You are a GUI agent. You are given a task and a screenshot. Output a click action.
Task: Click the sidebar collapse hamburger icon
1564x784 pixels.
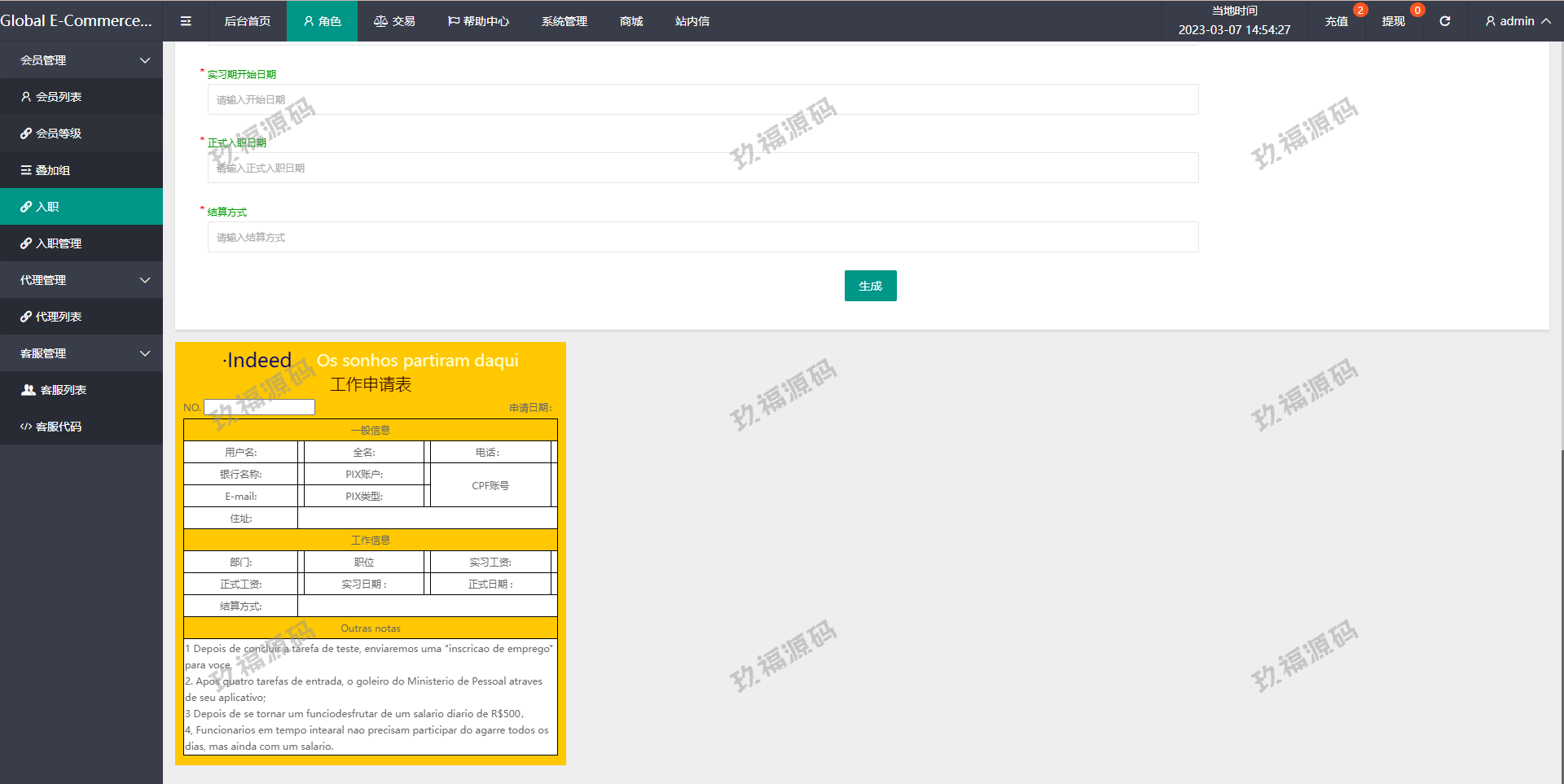[186, 21]
